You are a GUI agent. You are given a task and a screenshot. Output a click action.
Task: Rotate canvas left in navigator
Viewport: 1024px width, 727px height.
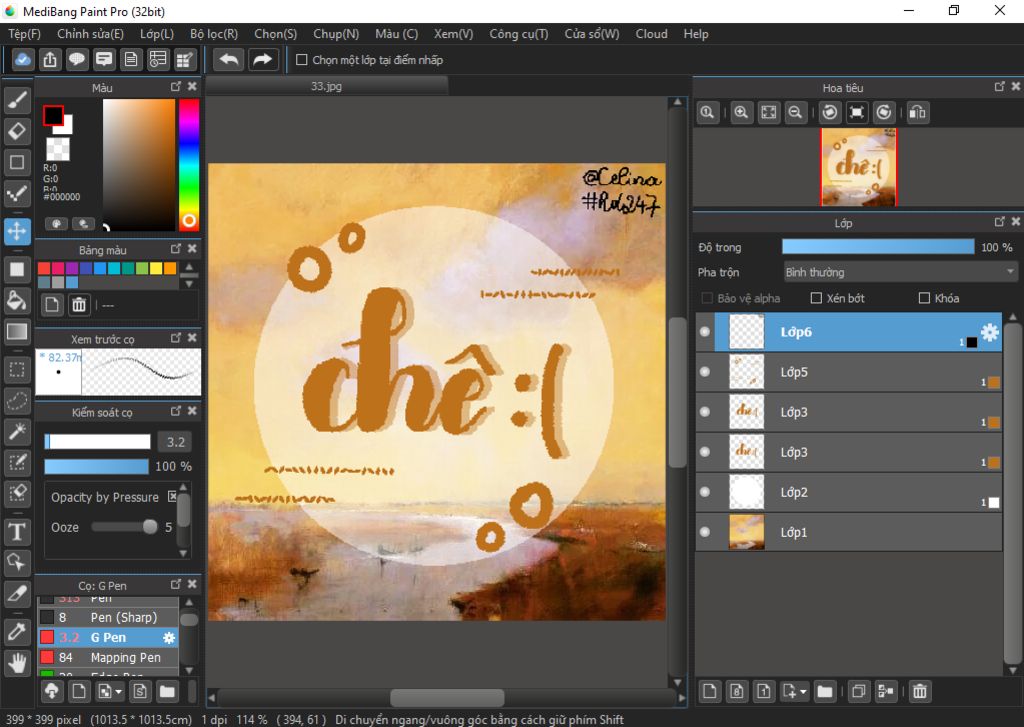[830, 112]
